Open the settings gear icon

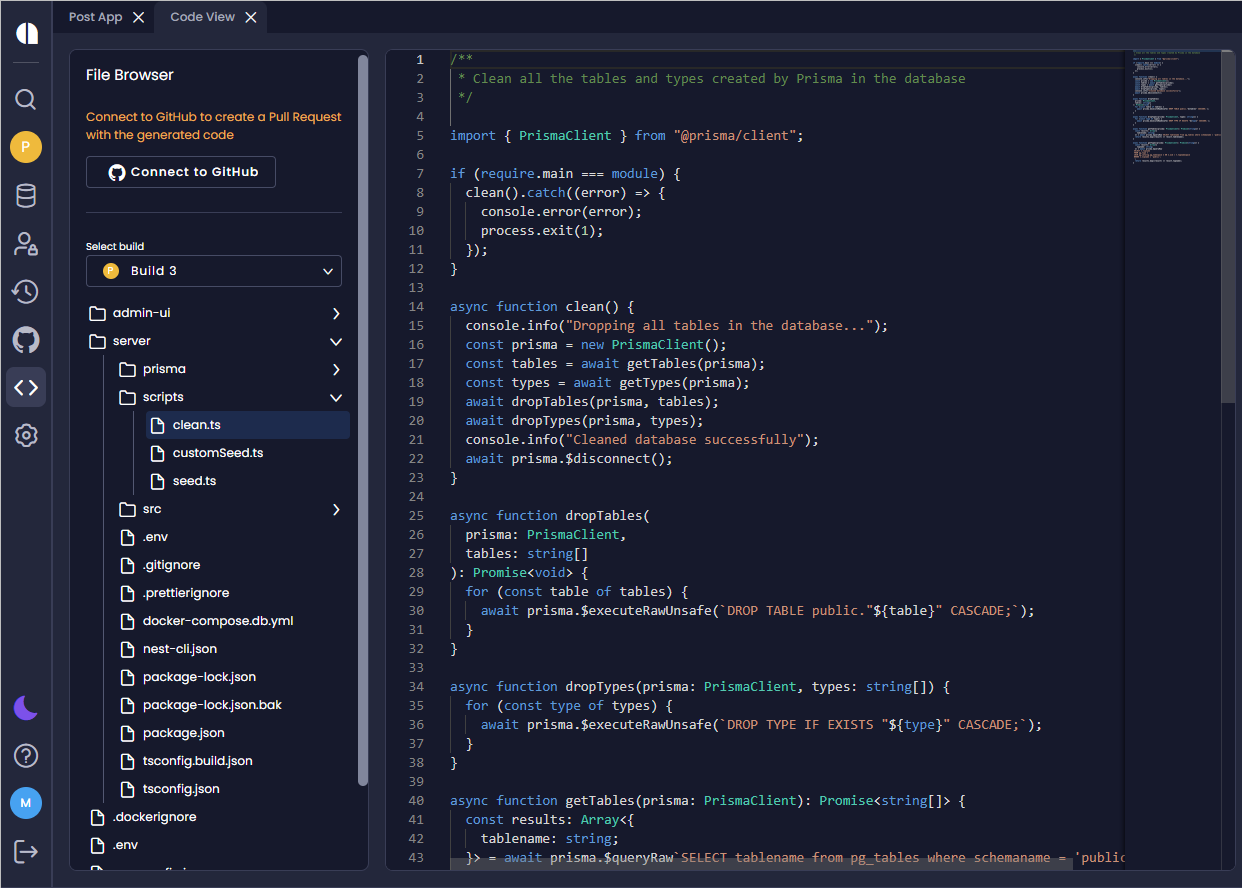pos(26,436)
